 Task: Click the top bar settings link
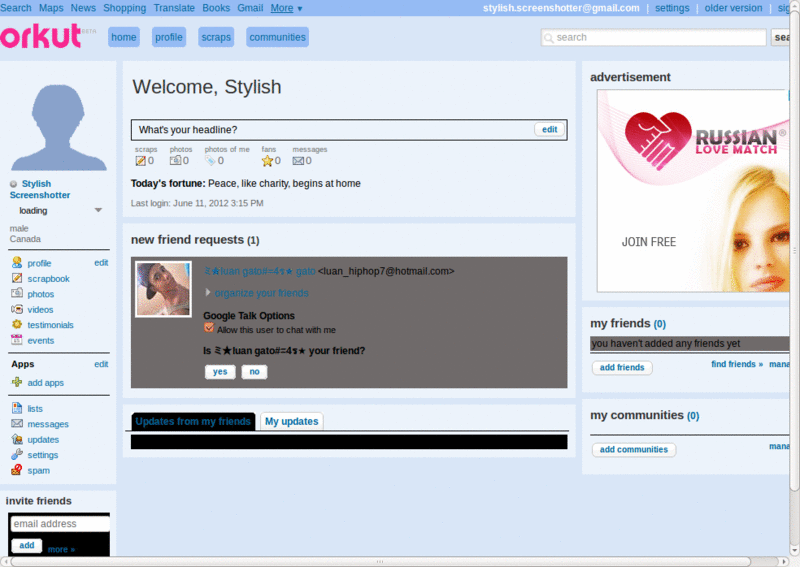tap(672, 8)
